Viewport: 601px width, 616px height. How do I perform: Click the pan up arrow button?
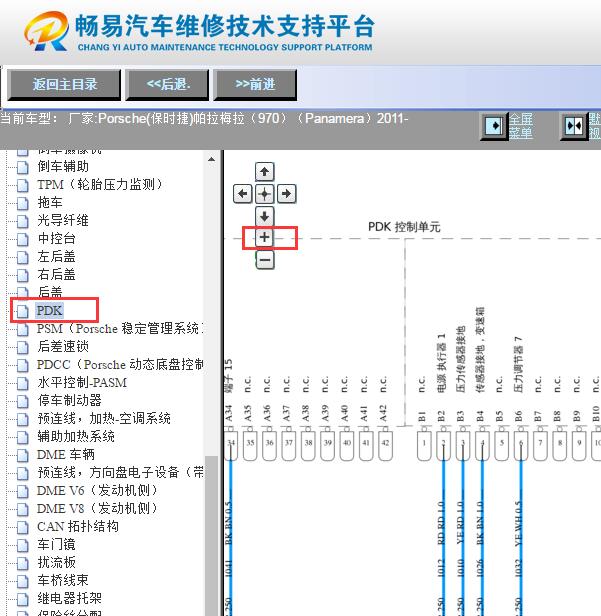coord(264,172)
